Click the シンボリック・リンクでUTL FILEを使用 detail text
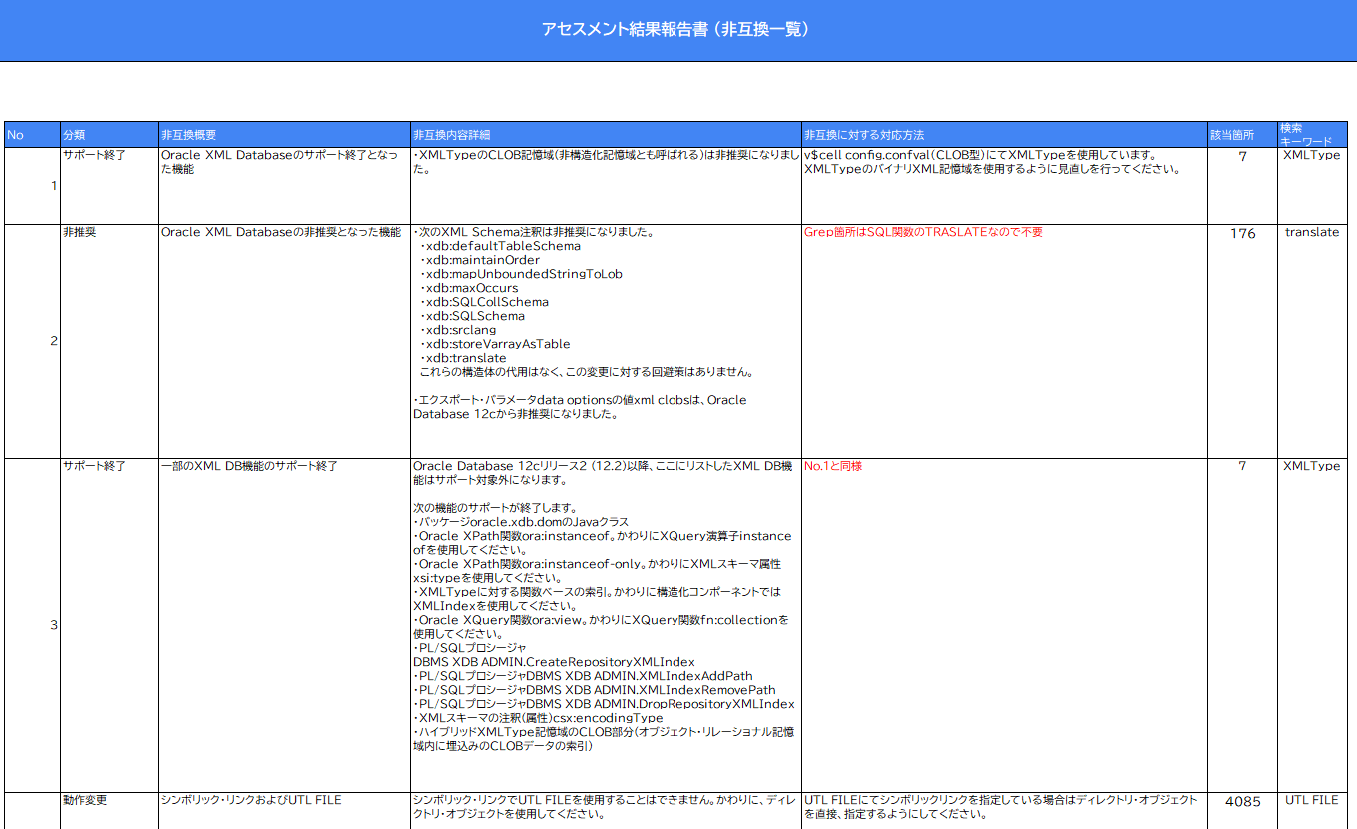Viewport: 1357px width, 829px height. pyautogui.click(x=605, y=807)
